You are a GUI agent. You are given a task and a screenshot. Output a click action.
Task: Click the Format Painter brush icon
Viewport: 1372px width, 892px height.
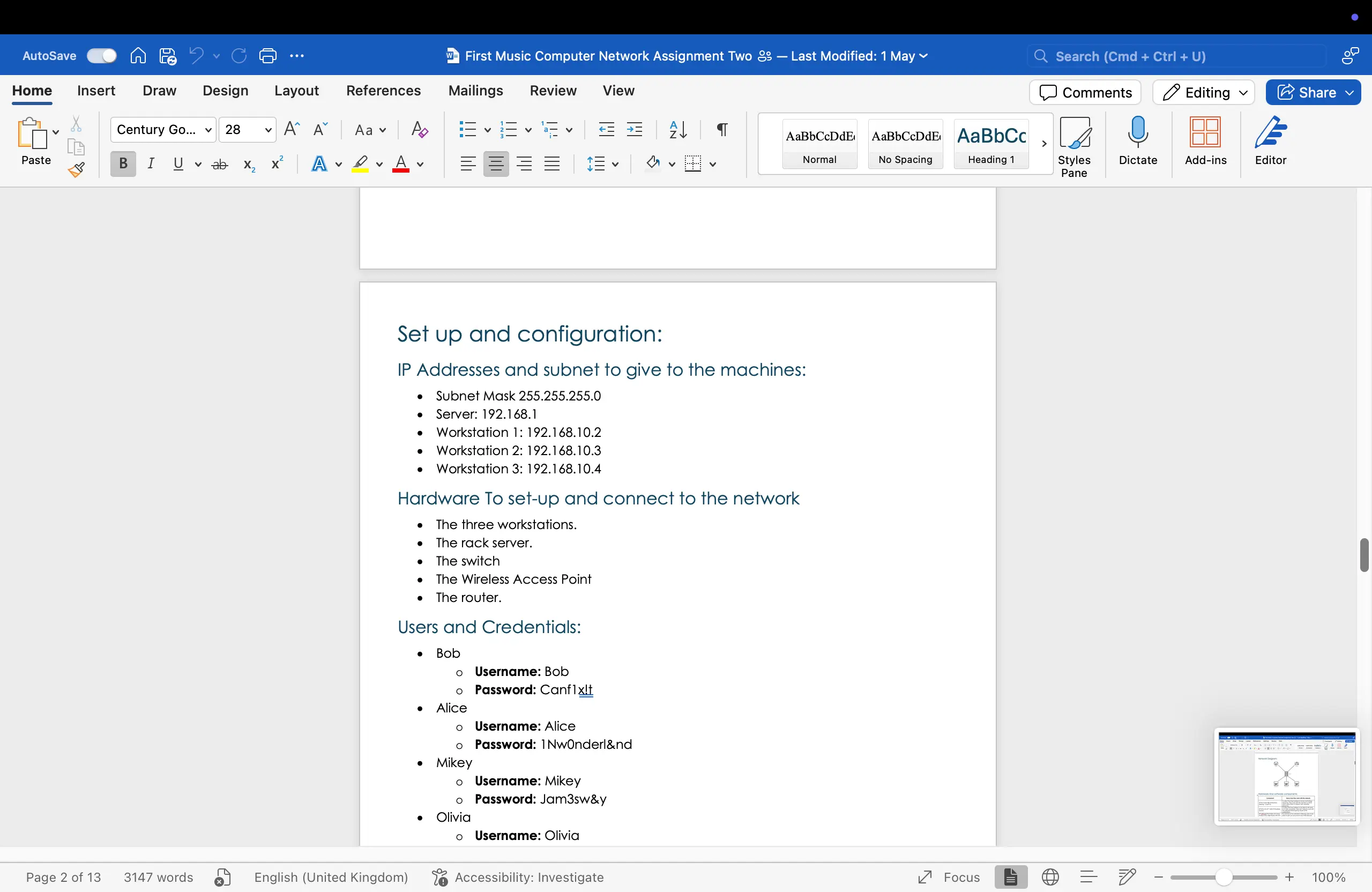[x=76, y=169]
